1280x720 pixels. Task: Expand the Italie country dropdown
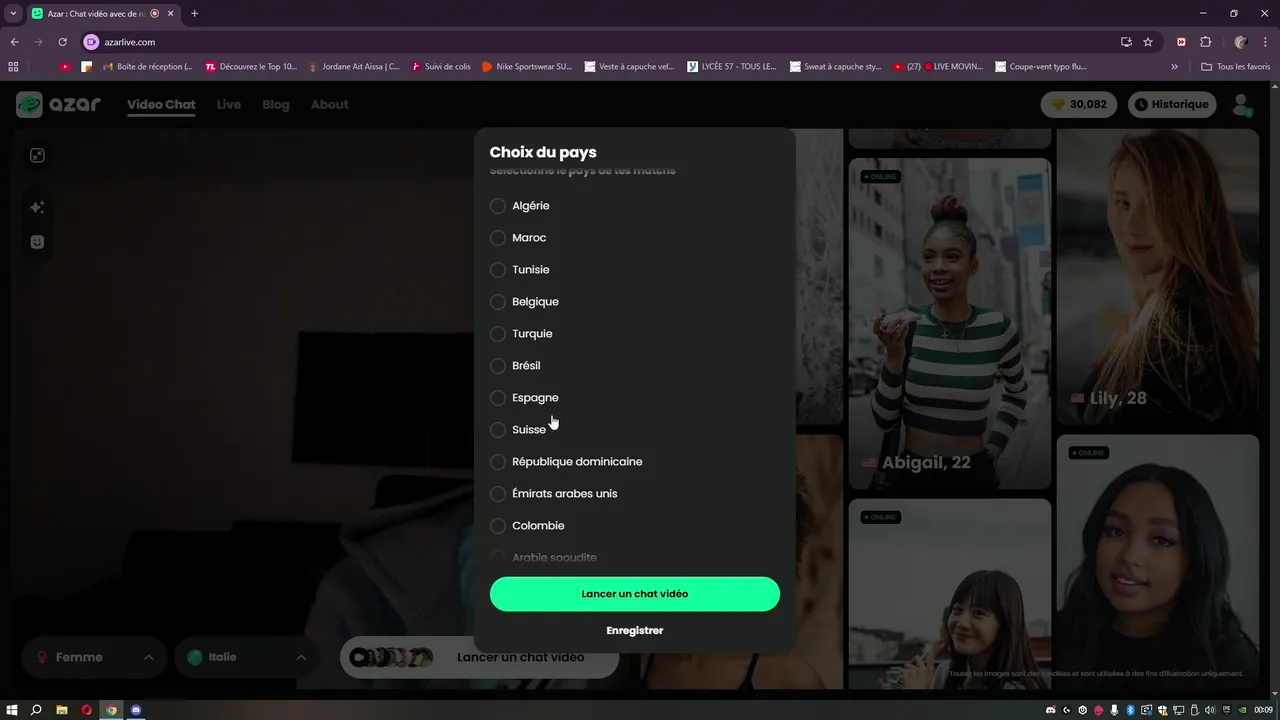click(247, 657)
